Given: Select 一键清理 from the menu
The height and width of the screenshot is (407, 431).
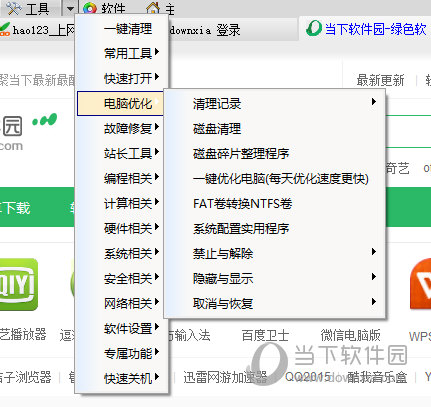Looking at the screenshot, I should click(122, 29).
